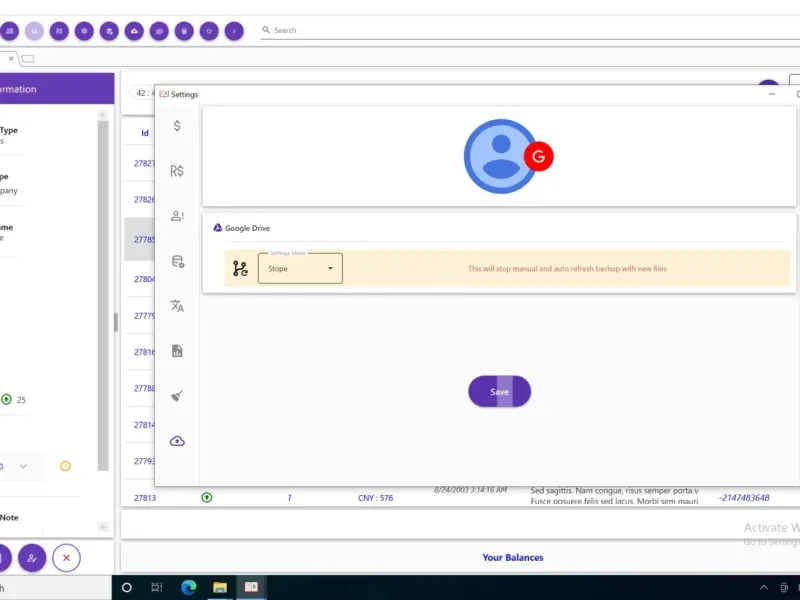Click the user edit round button
Image resolution: width=800 pixels, height=600 pixels.
pos(32,558)
